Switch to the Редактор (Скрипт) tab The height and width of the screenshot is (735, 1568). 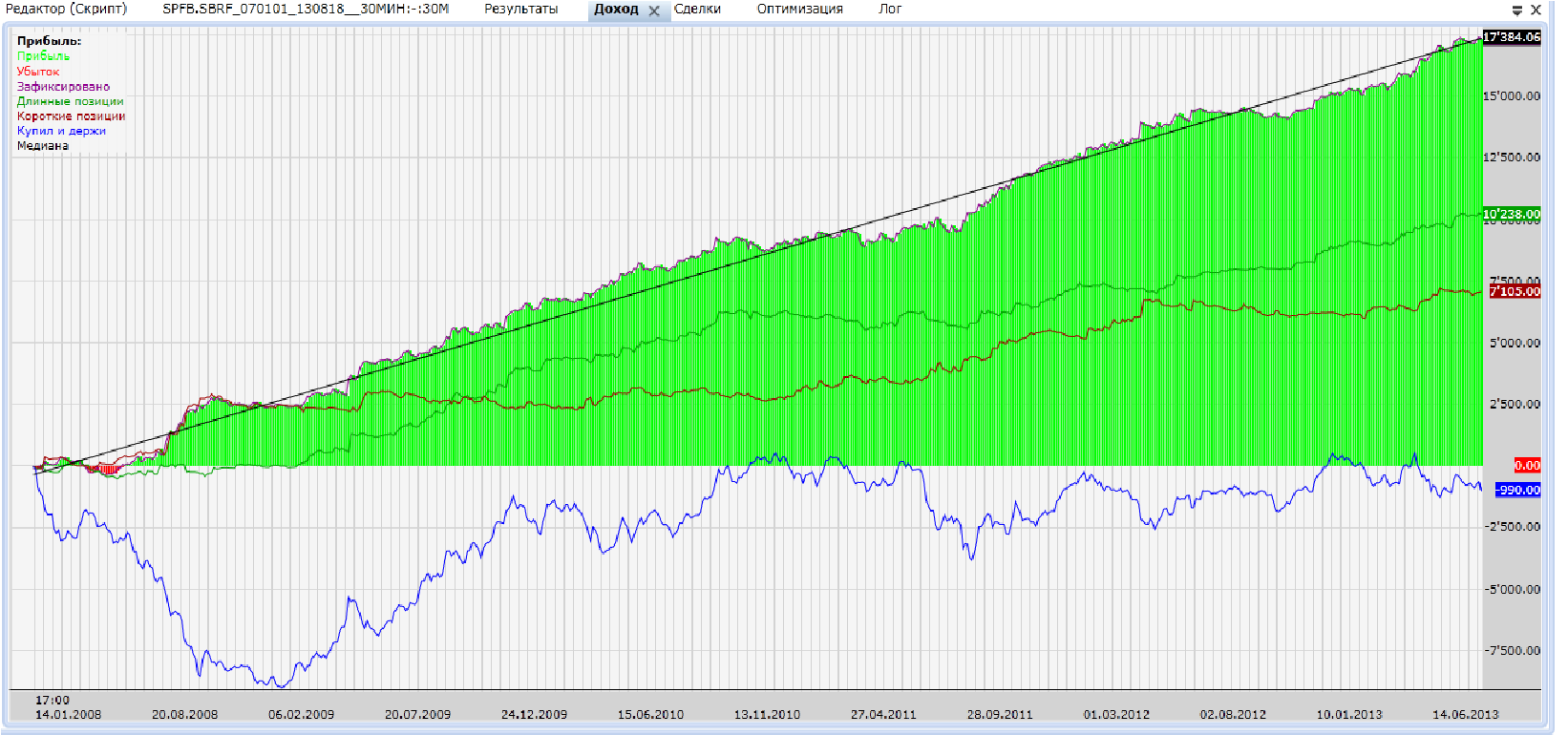tap(66, 10)
